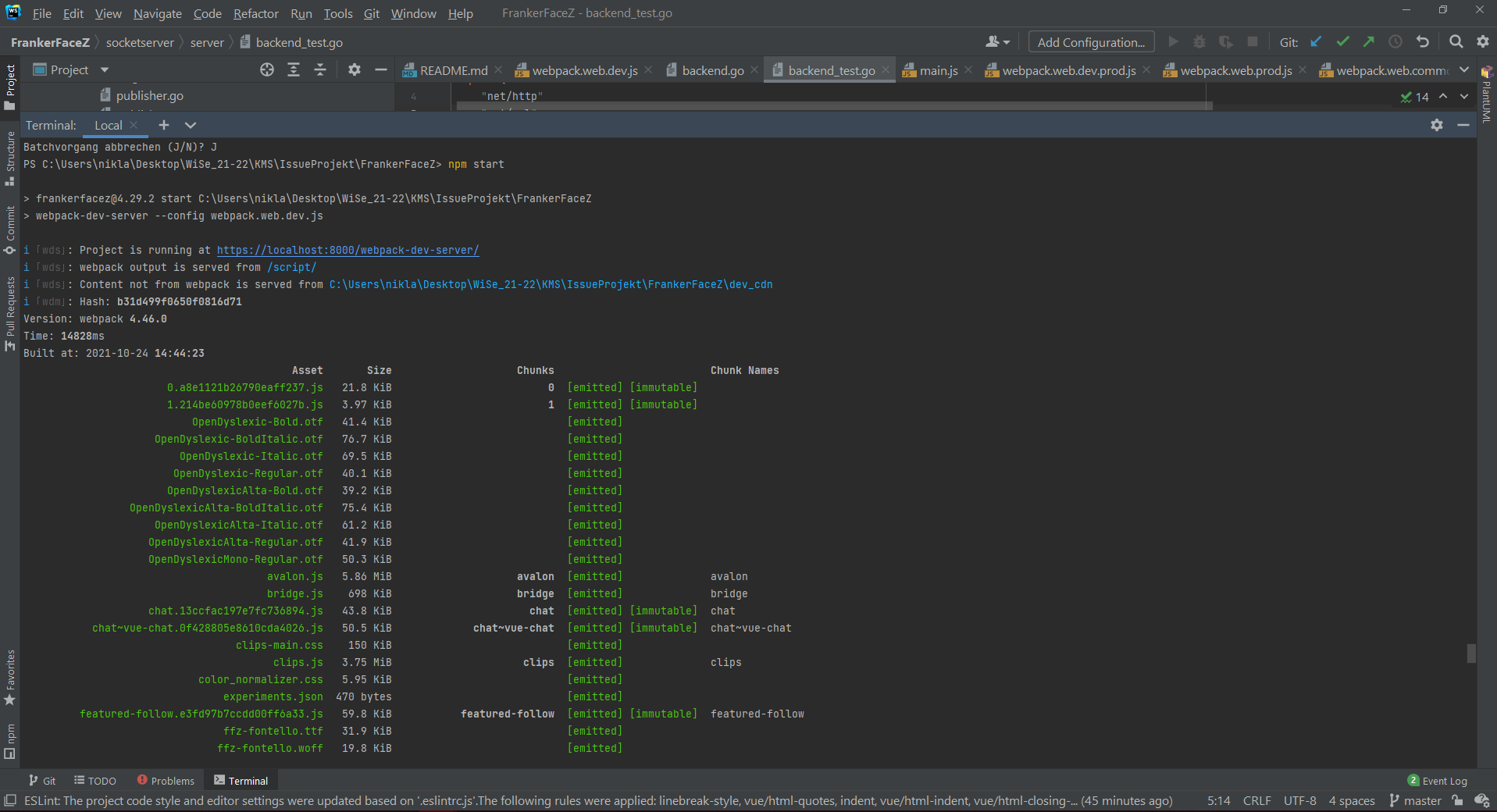This screenshot has height=812, width=1497.
Task: Toggle the Structure side tool window
Action: click(10, 158)
